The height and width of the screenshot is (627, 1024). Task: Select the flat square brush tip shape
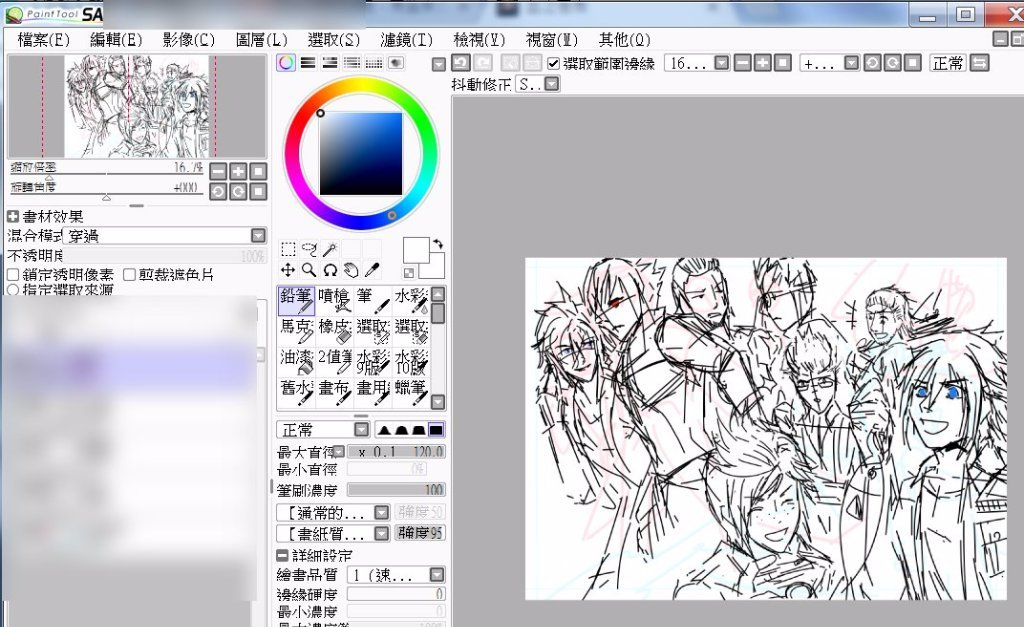pyautogui.click(x=436, y=430)
